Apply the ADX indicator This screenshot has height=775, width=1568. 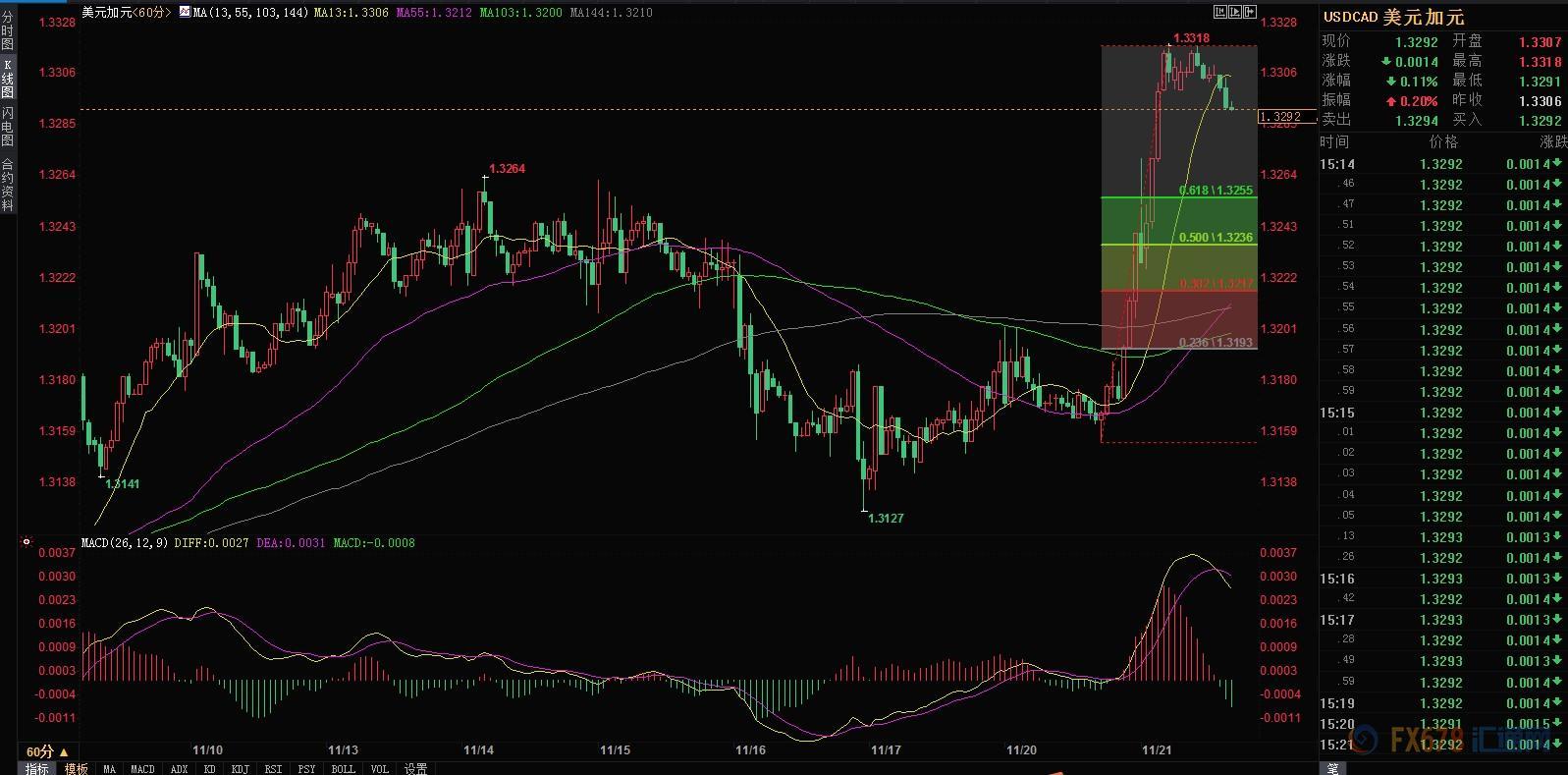(x=179, y=769)
